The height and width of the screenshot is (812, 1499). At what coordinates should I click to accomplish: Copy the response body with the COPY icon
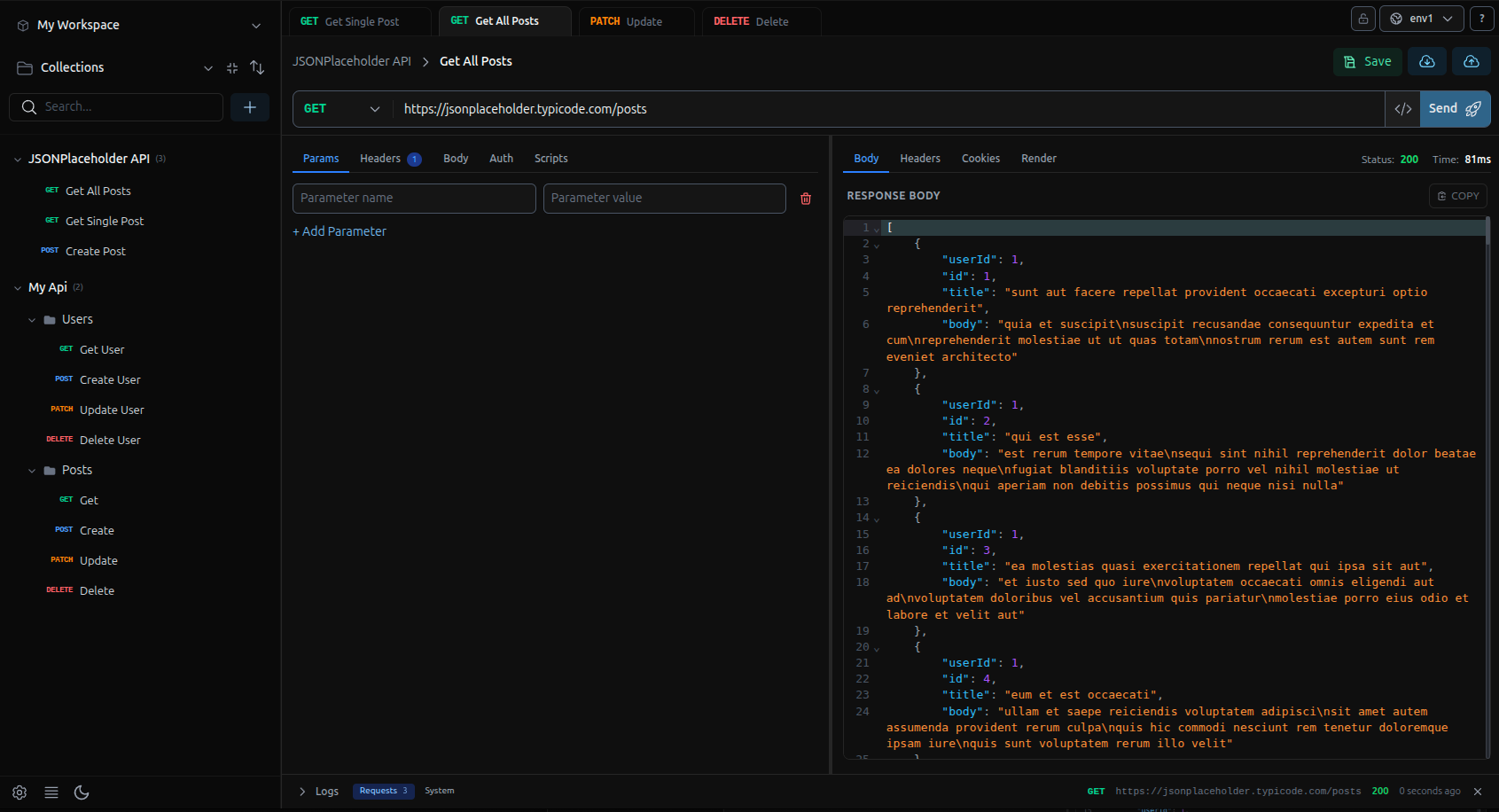point(1457,195)
